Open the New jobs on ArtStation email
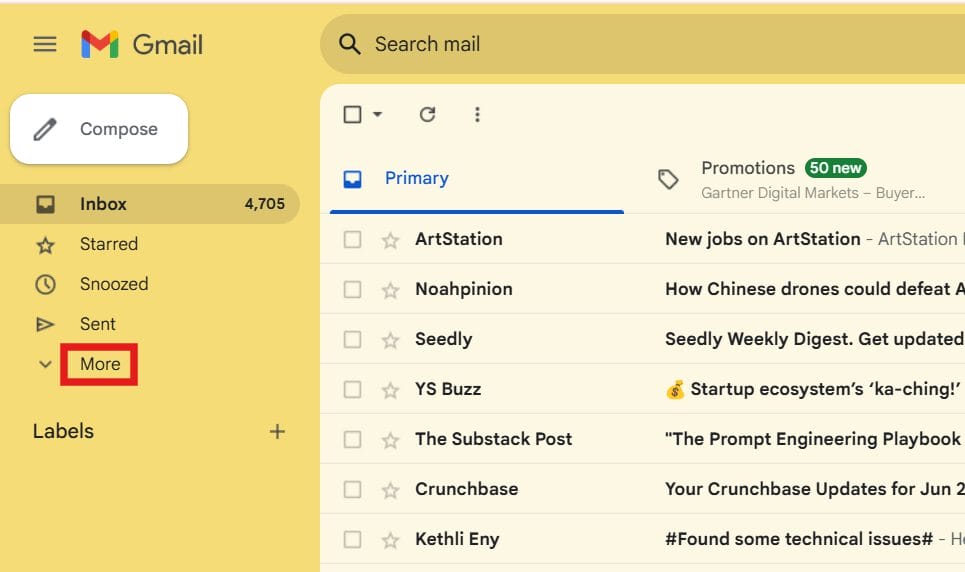965x572 pixels. [x=763, y=239]
